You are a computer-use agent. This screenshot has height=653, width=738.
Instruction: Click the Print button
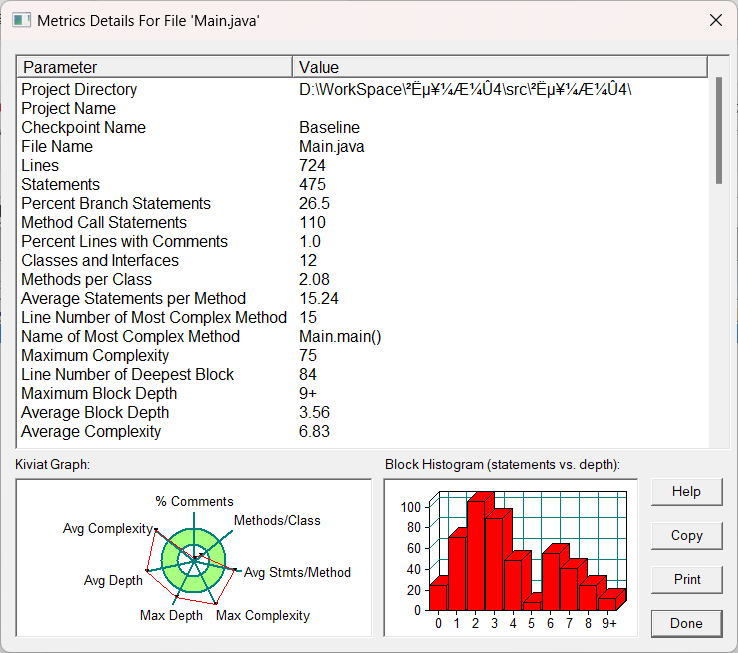coord(686,579)
